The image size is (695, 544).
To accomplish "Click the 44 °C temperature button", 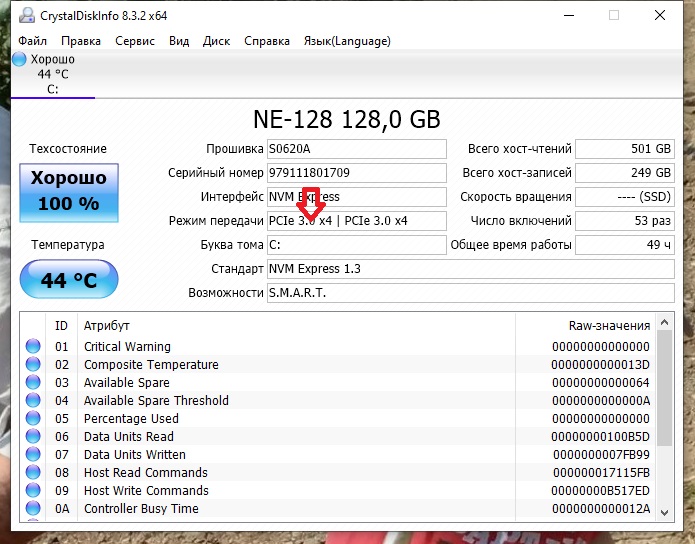I will click(68, 280).
